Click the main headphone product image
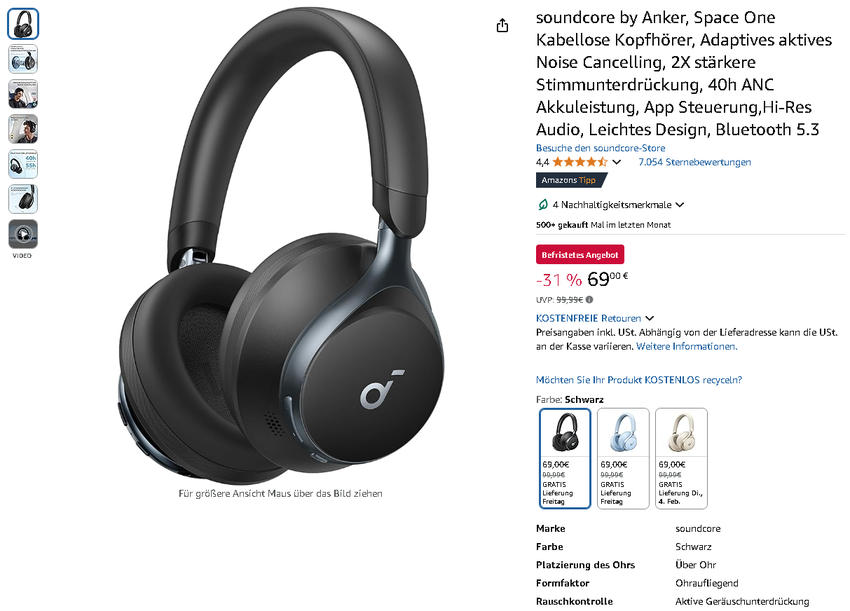The image size is (850, 611). [281, 247]
